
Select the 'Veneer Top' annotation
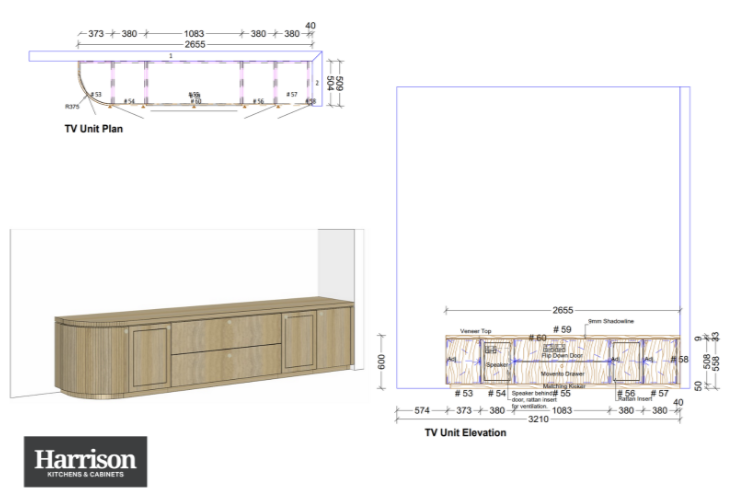476,331
